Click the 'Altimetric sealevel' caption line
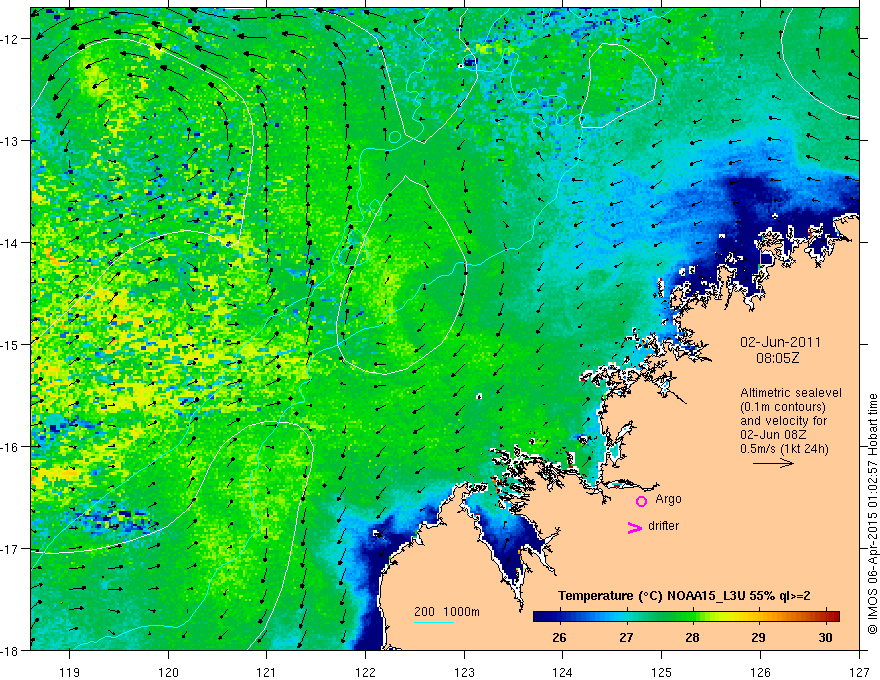Viewport: 880px width, 680px height. coord(791,393)
